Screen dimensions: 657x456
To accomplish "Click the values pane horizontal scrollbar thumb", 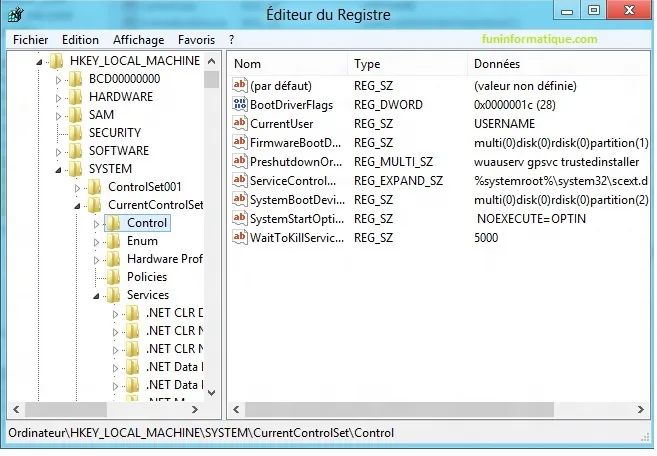I will click(399, 409).
